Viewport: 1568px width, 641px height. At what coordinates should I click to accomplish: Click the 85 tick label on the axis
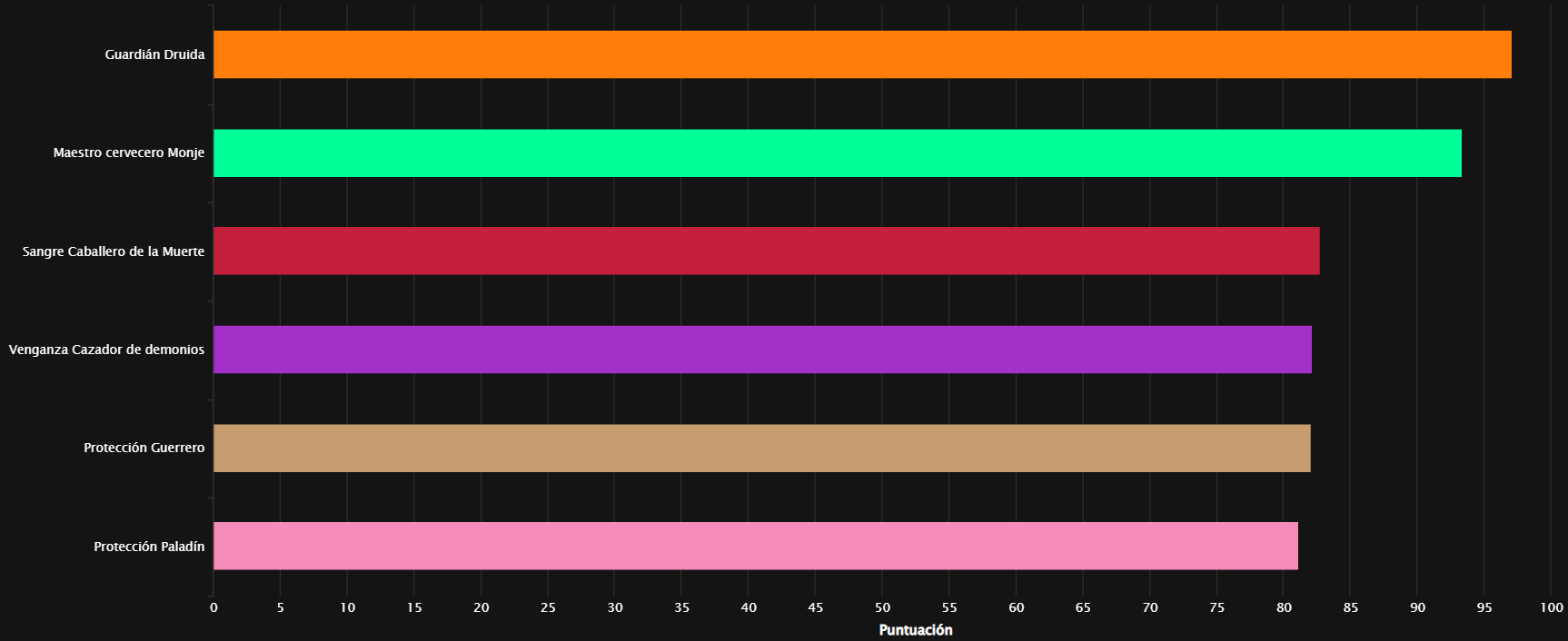[1351, 607]
